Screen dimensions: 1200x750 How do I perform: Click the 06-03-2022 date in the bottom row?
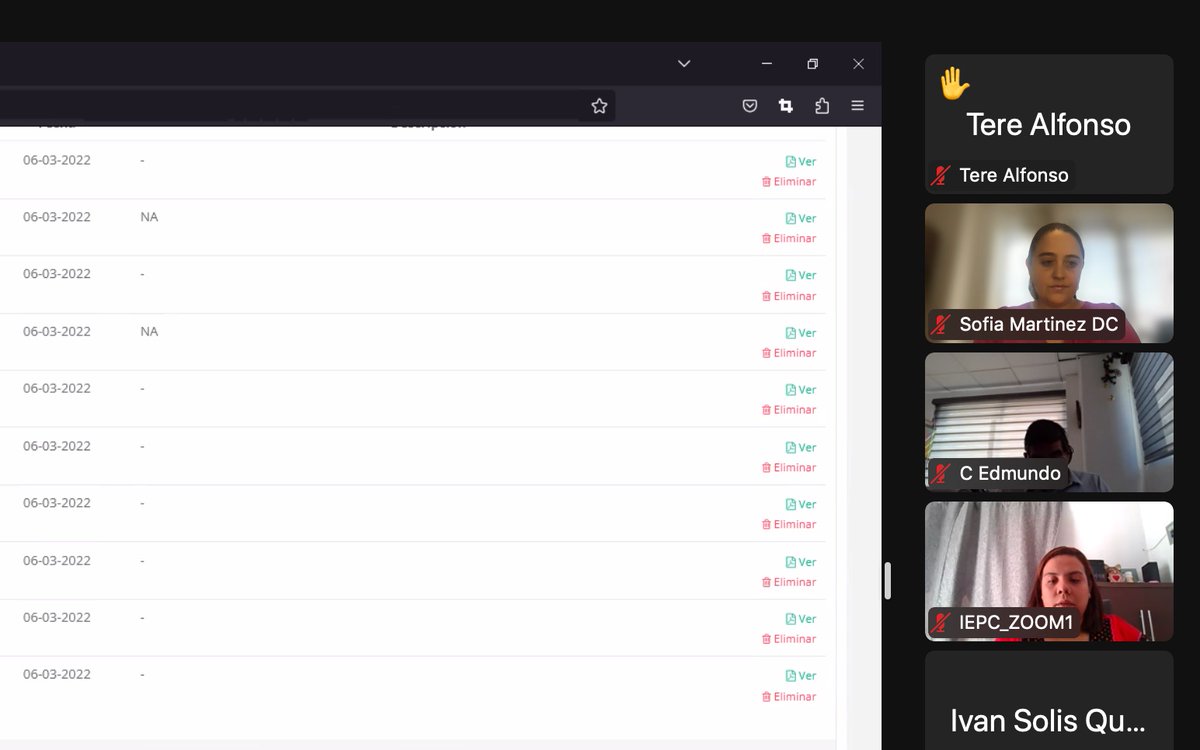[x=57, y=674]
